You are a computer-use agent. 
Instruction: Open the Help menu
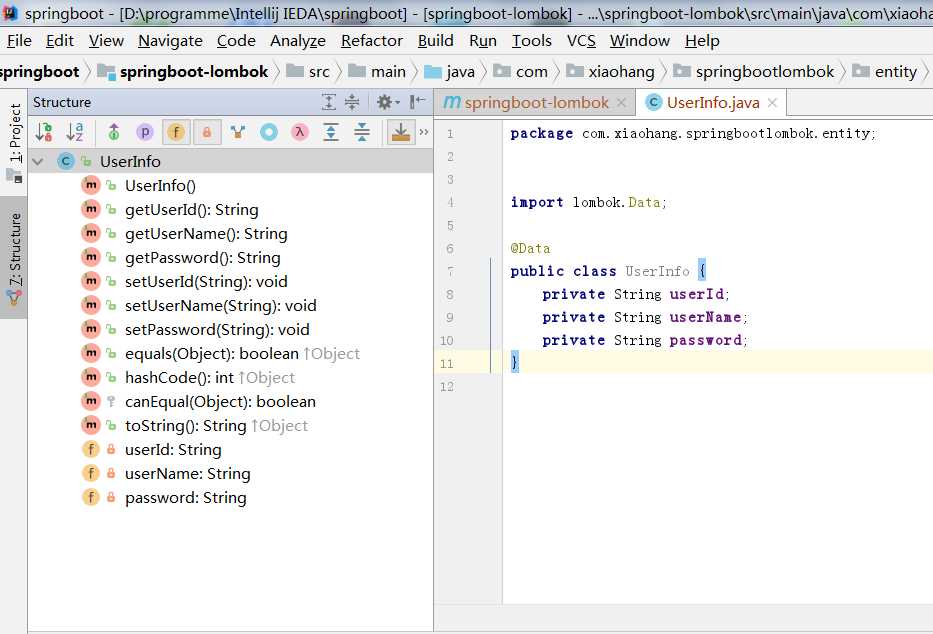pos(702,40)
